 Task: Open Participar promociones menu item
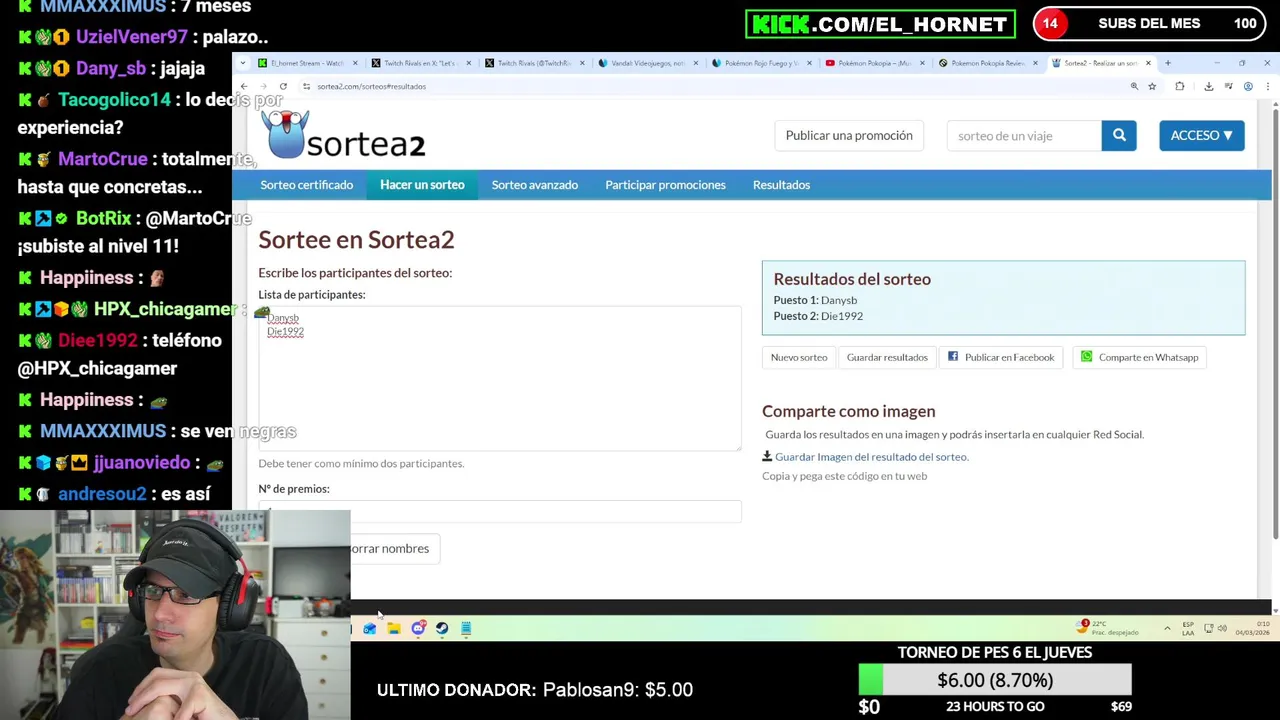tap(665, 185)
